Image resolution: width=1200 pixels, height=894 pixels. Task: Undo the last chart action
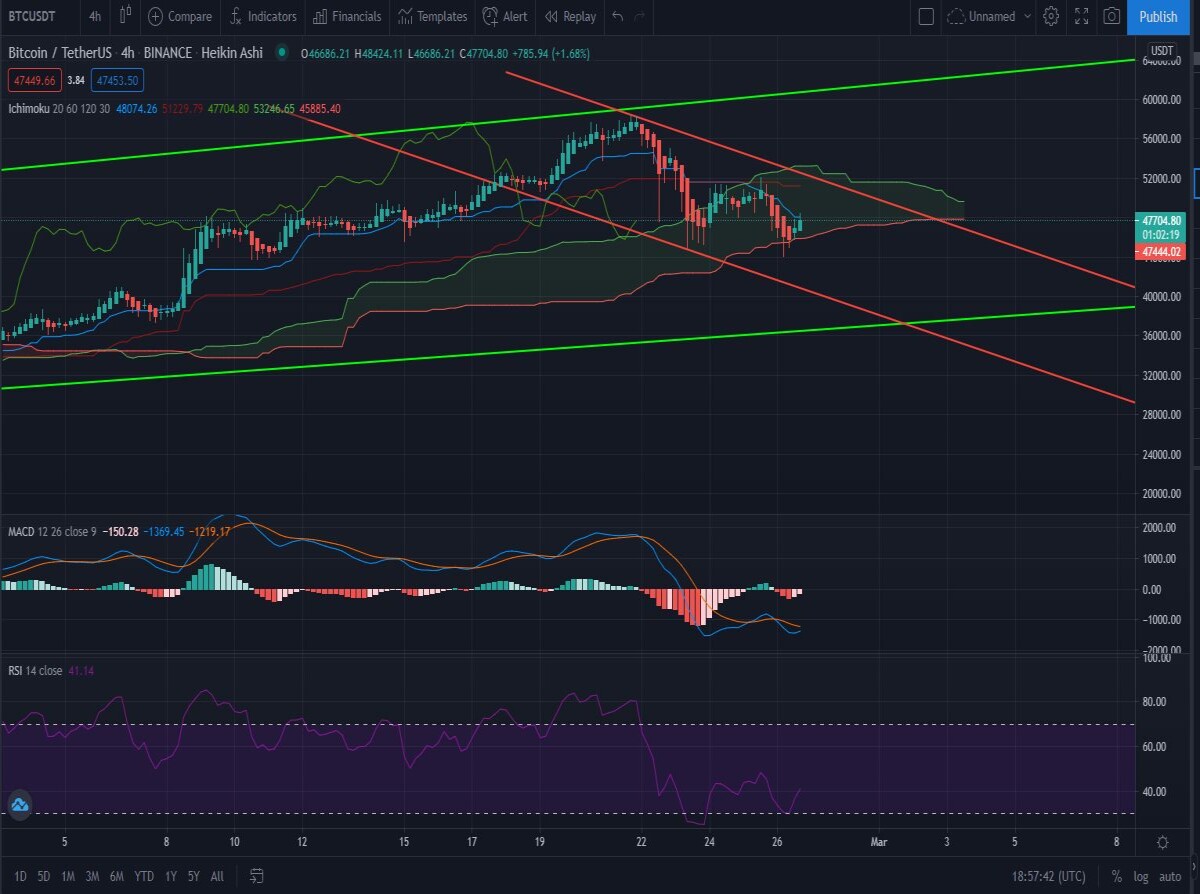pos(617,16)
